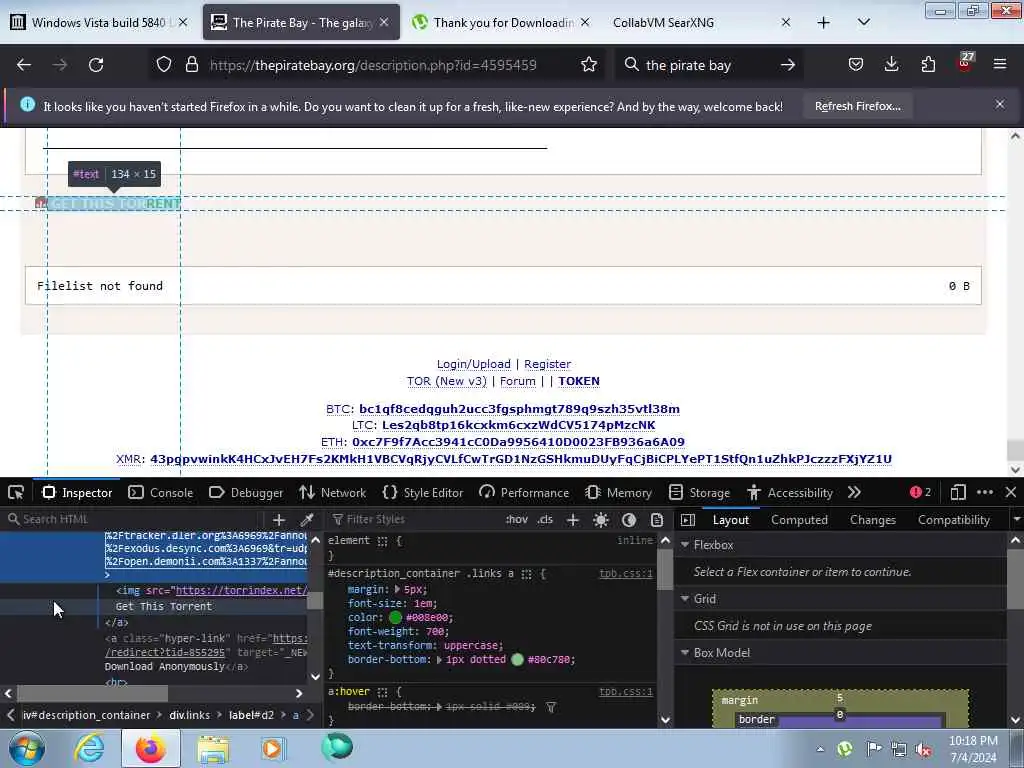The height and width of the screenshot is (768, 1024).
Task: Open the Accessibility devtools tab
Action: [x=790, y=492]
